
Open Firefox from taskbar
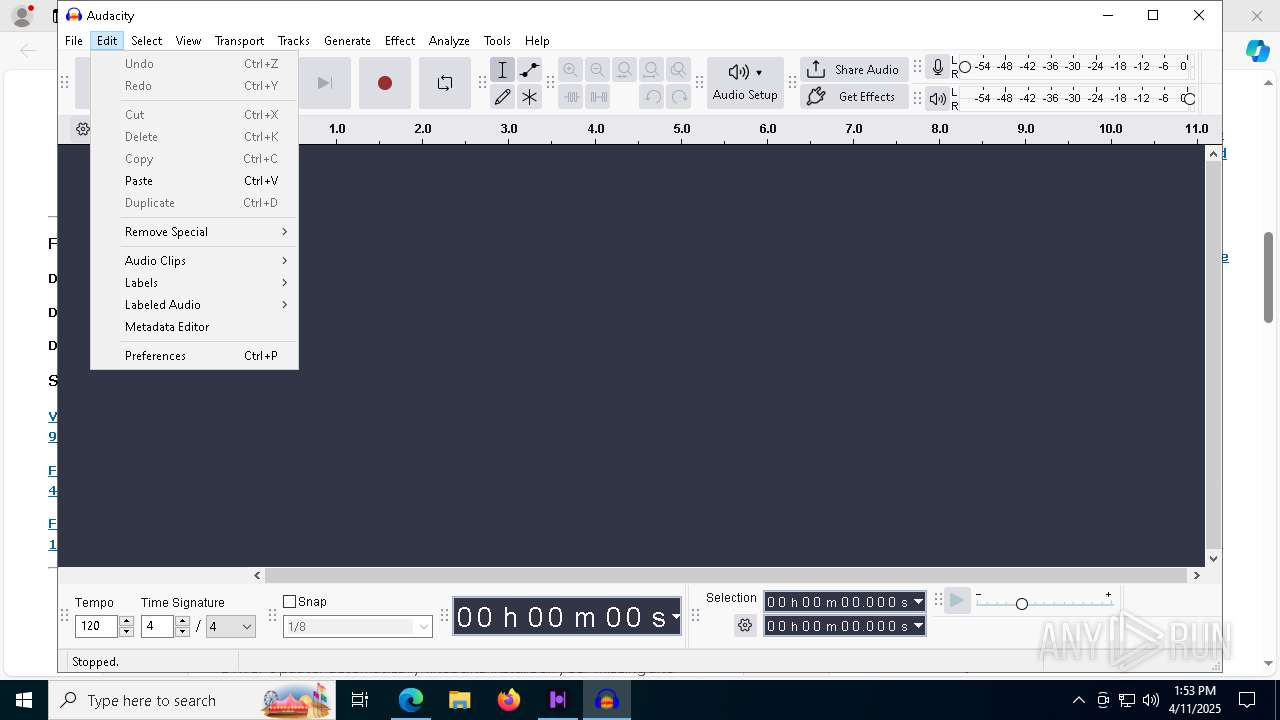(509, 700)
